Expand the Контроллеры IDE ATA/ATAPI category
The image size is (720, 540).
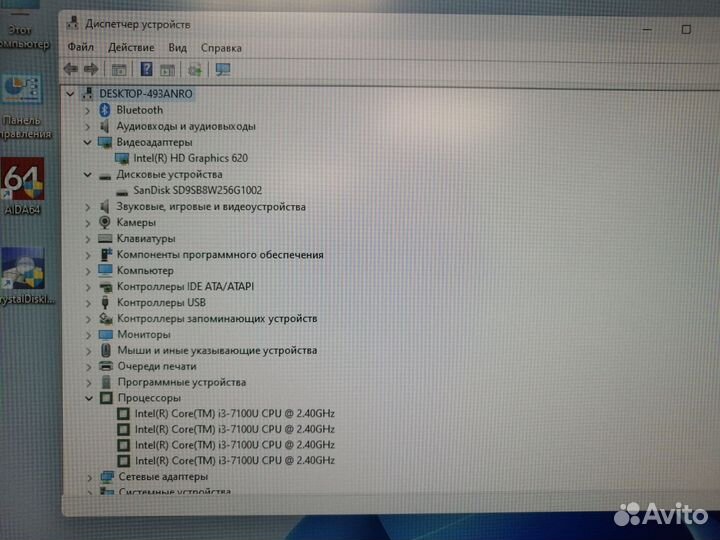coord(88,287)
